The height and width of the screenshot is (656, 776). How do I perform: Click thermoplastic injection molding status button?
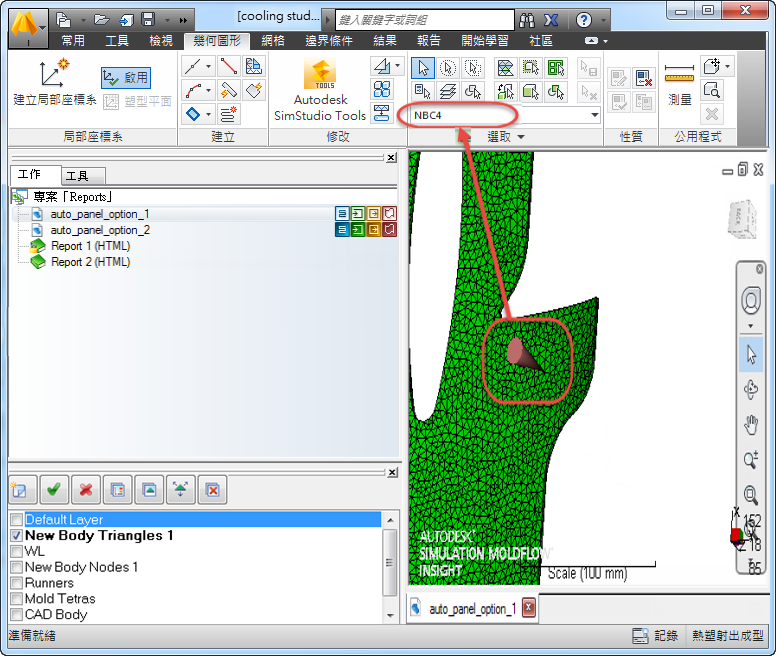728,636
